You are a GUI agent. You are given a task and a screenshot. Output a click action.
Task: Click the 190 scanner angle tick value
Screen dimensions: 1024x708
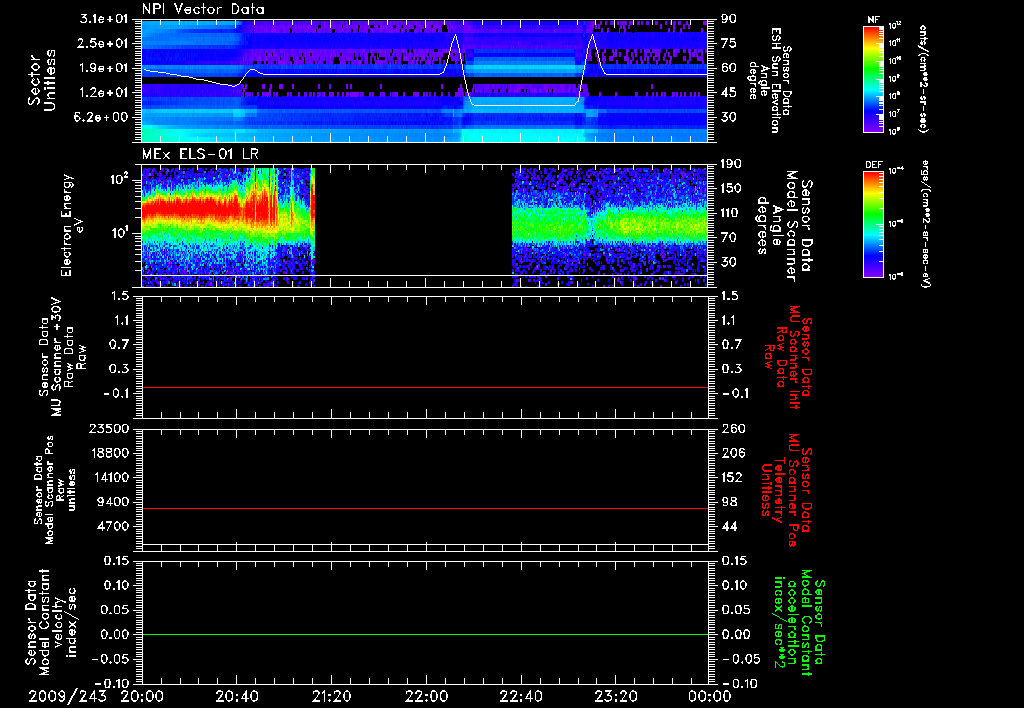click(731, 164)
